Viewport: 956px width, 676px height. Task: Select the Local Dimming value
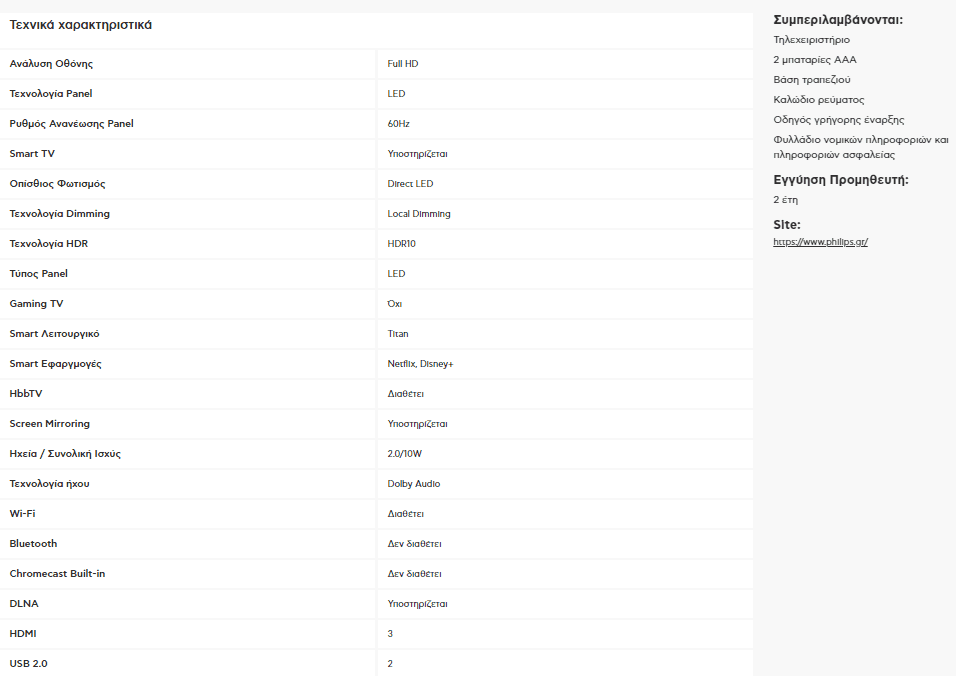point(419,214)
